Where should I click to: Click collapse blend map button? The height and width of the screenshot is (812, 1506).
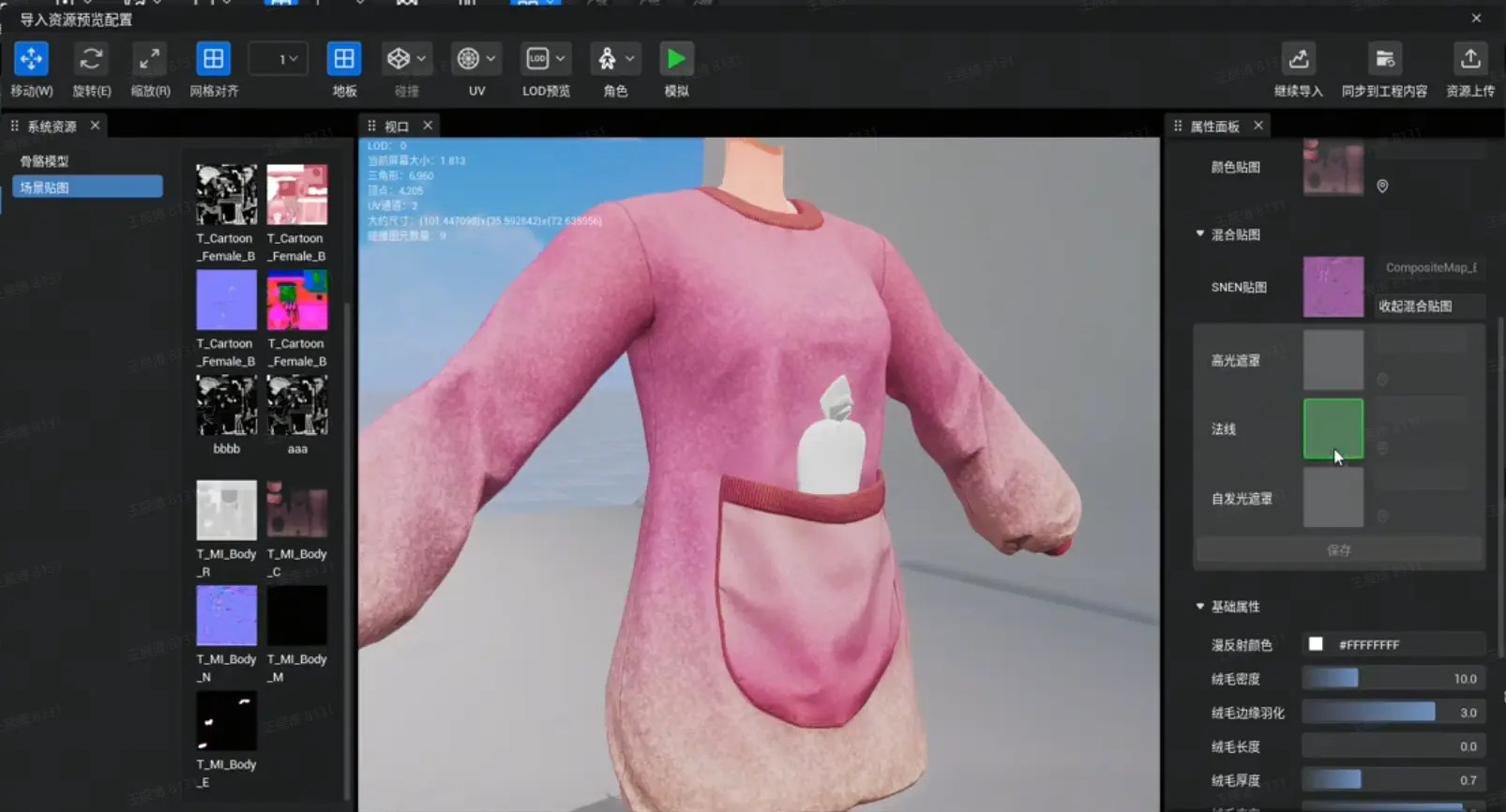[x=1430, y=306]
